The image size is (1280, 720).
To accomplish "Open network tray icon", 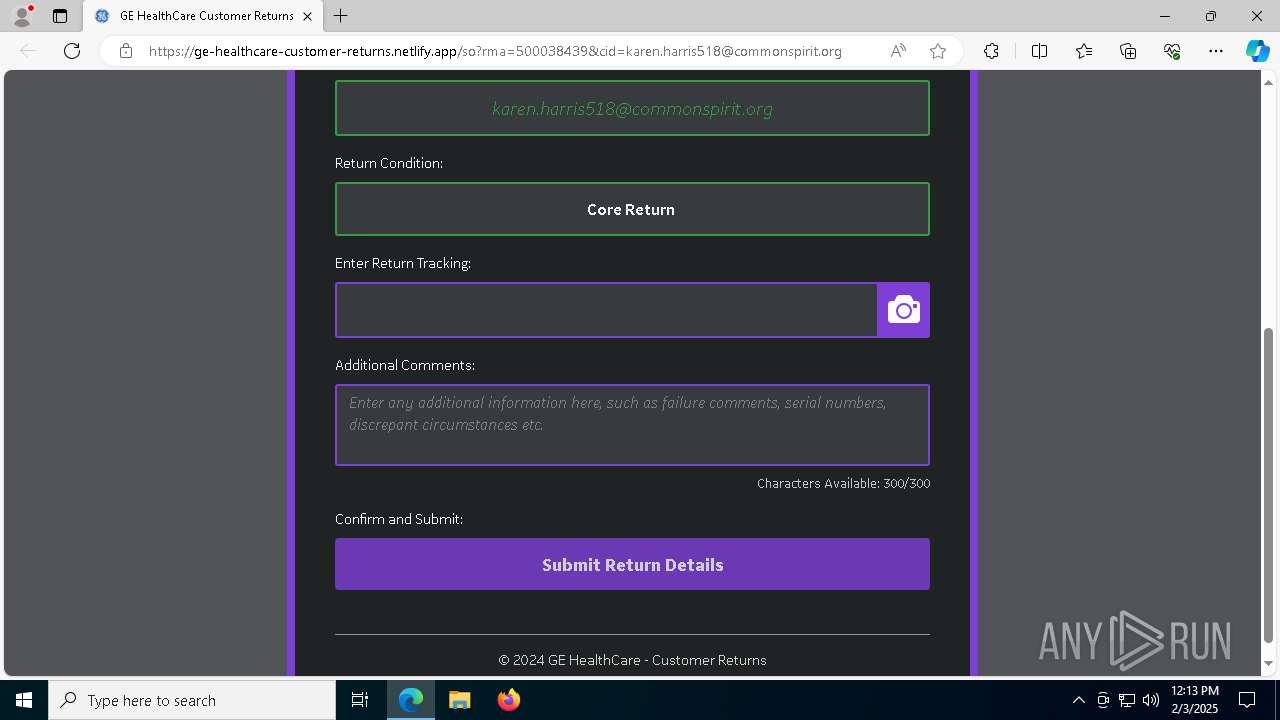I will [x=1127, y=700].
